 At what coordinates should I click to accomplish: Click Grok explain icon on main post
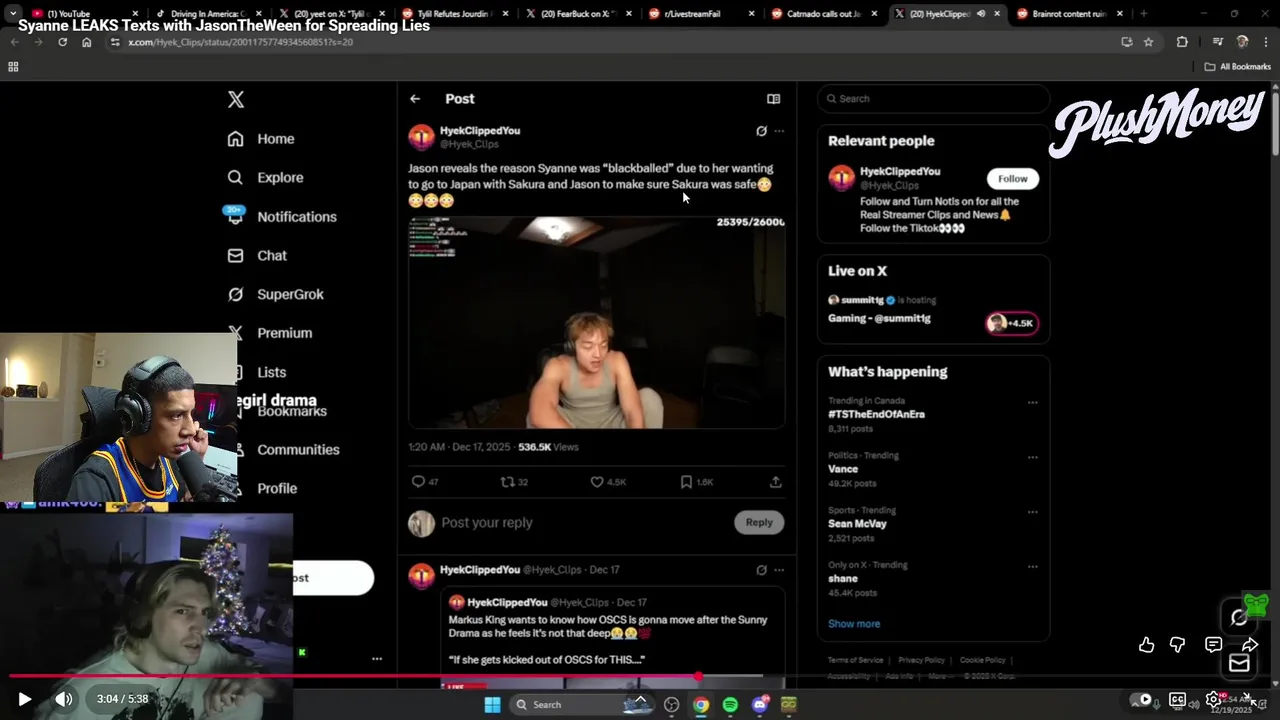[x=761, y=131]
